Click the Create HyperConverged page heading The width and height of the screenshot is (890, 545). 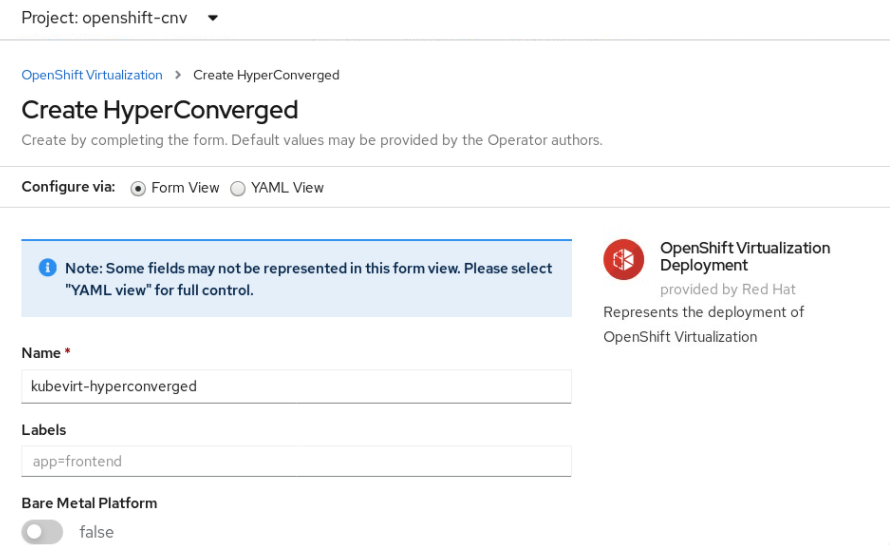[159, 110]
